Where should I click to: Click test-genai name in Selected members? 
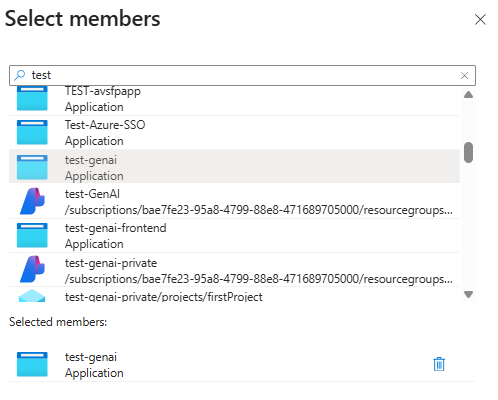click(91, 357)
